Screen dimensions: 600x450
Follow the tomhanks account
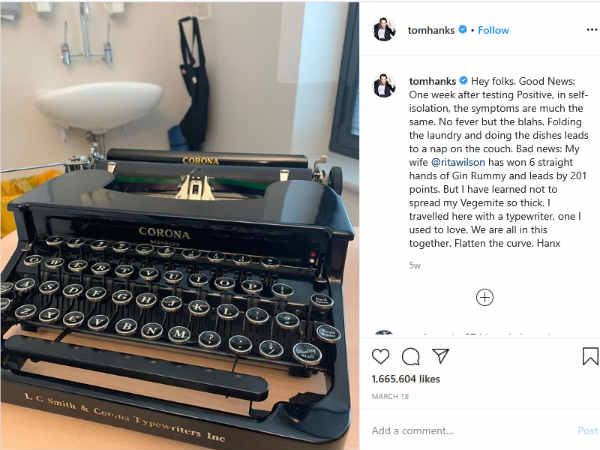[x=493, y=30]
